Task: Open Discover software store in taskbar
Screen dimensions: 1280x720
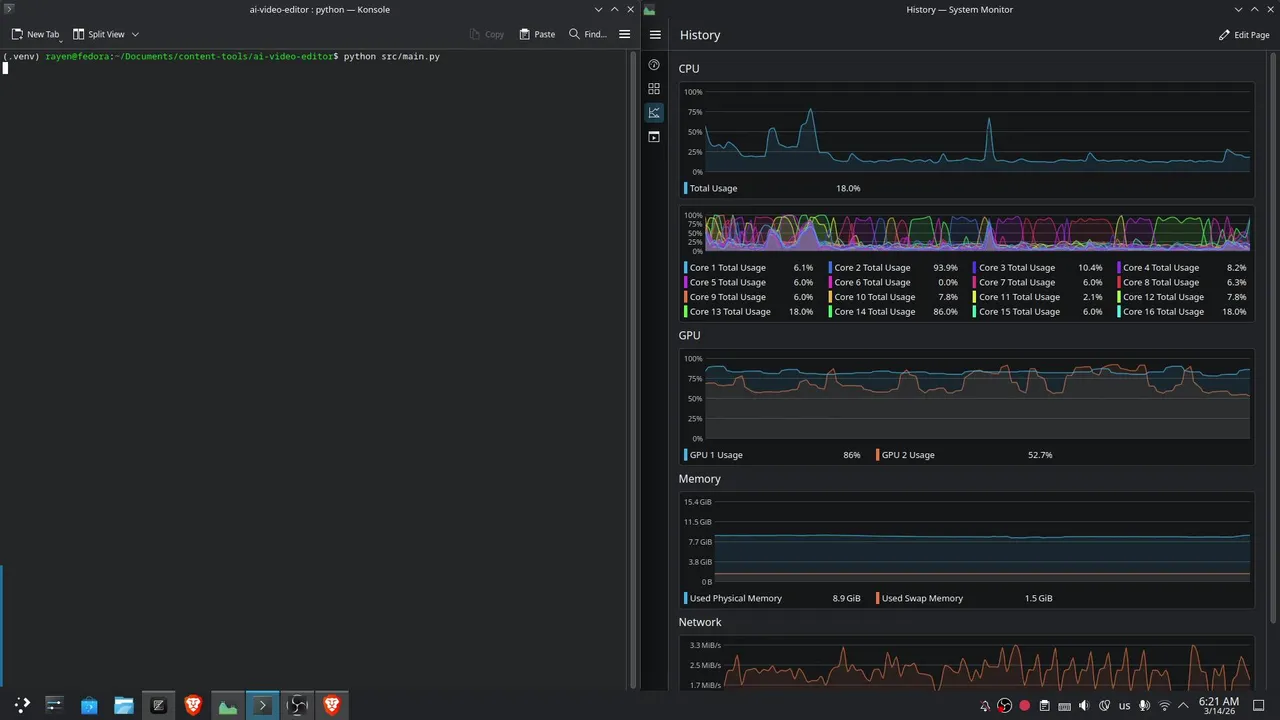Action: point(89,705)
